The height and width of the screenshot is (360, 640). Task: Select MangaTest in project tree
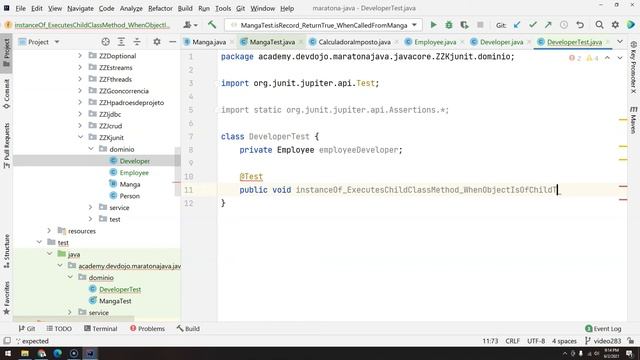coord(115,301)
